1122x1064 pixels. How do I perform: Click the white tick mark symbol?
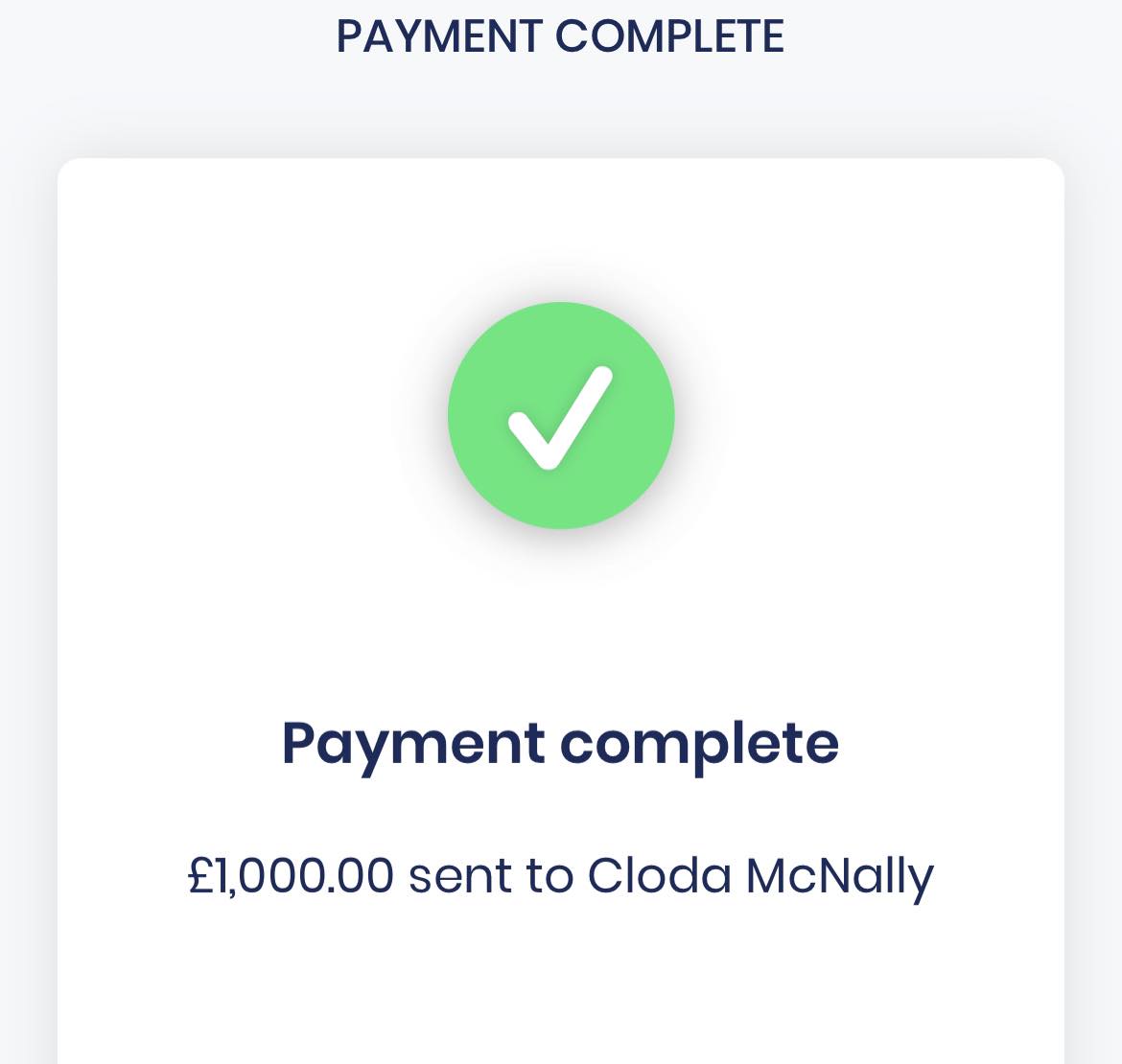[560, 418]
